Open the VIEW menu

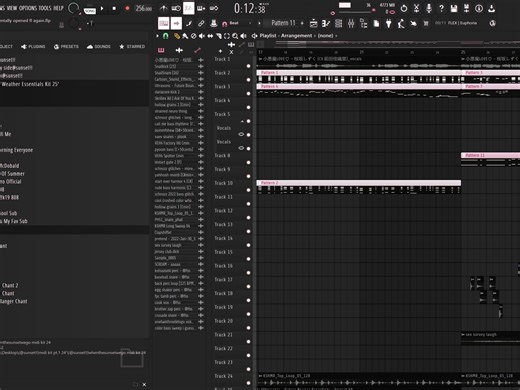tap(12, 8)
